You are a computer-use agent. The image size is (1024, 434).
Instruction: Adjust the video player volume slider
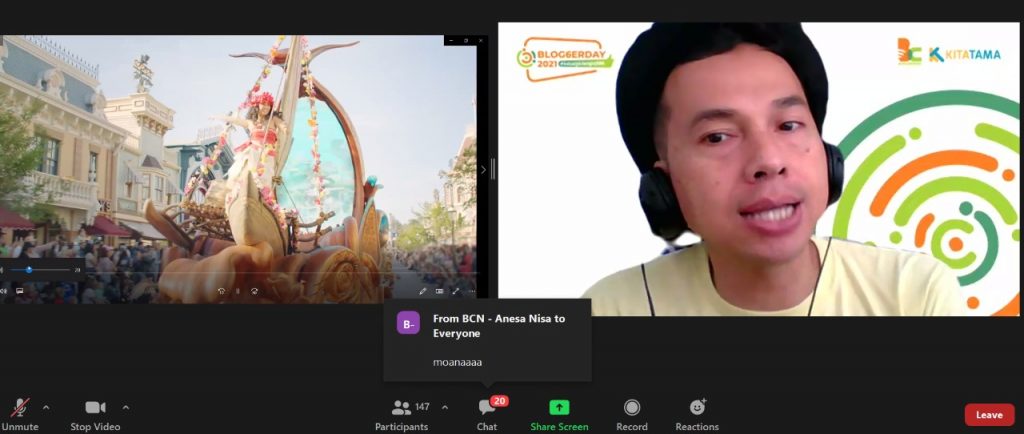pos(39,270)
